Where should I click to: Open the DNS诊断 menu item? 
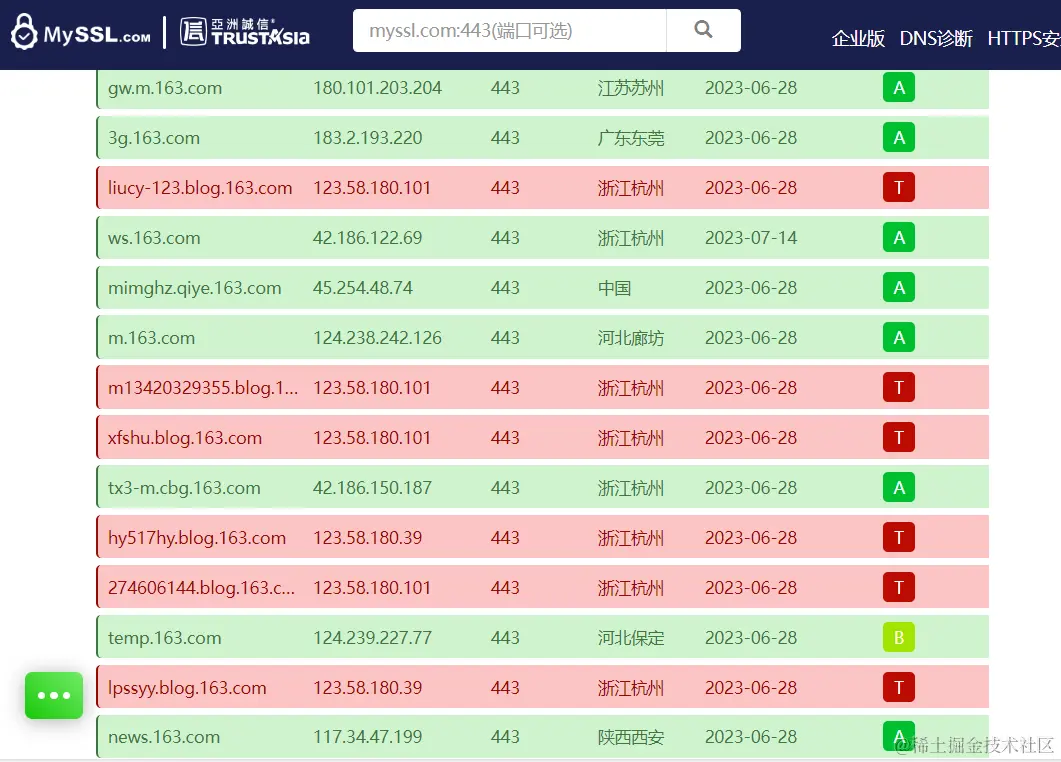click(x=936, y=39)
